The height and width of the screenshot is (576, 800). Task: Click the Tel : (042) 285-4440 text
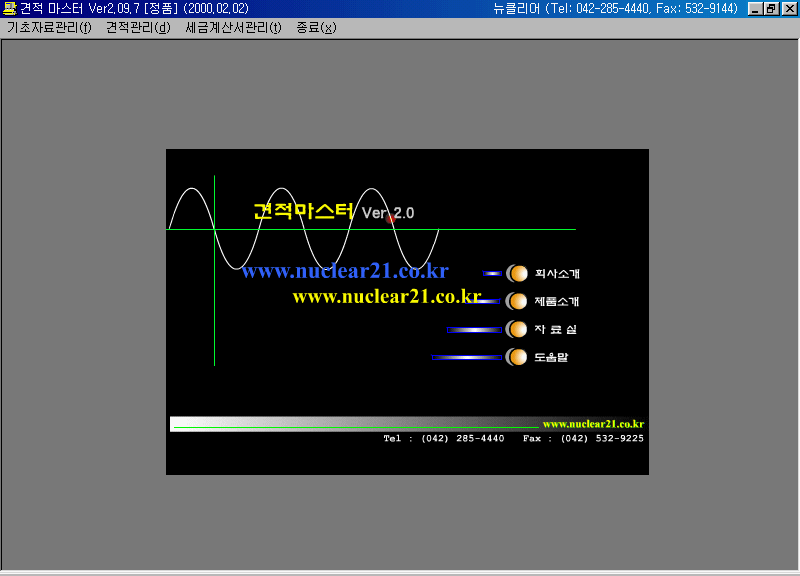pos(444,438)
